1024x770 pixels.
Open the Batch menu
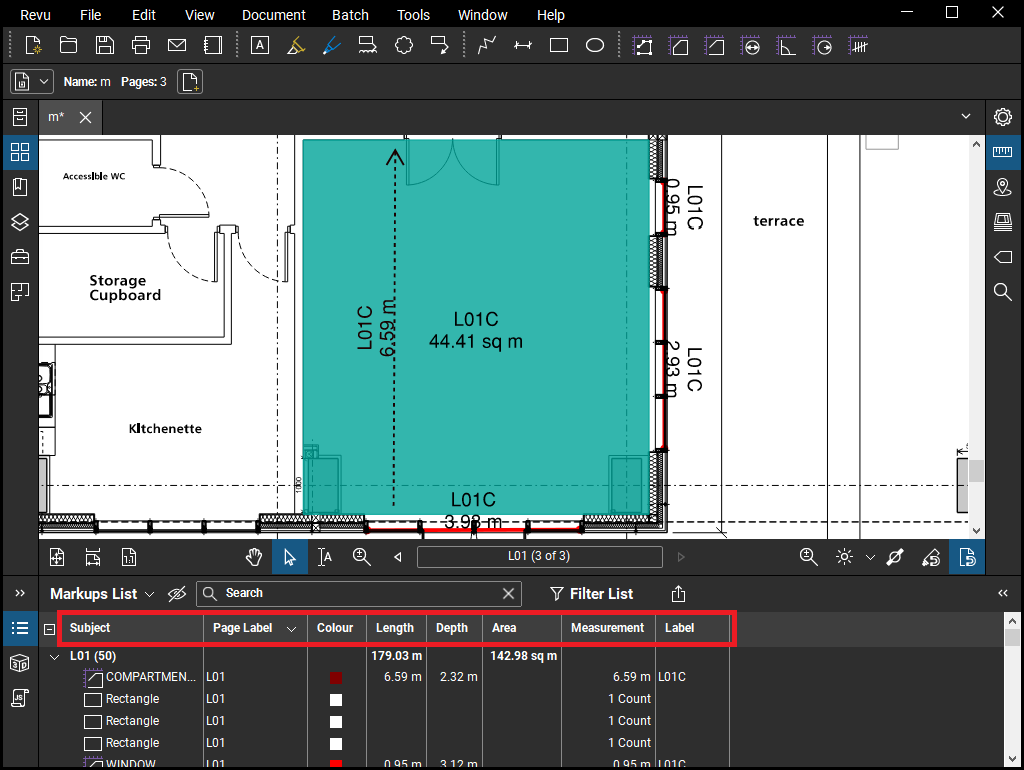coord(350,14)
